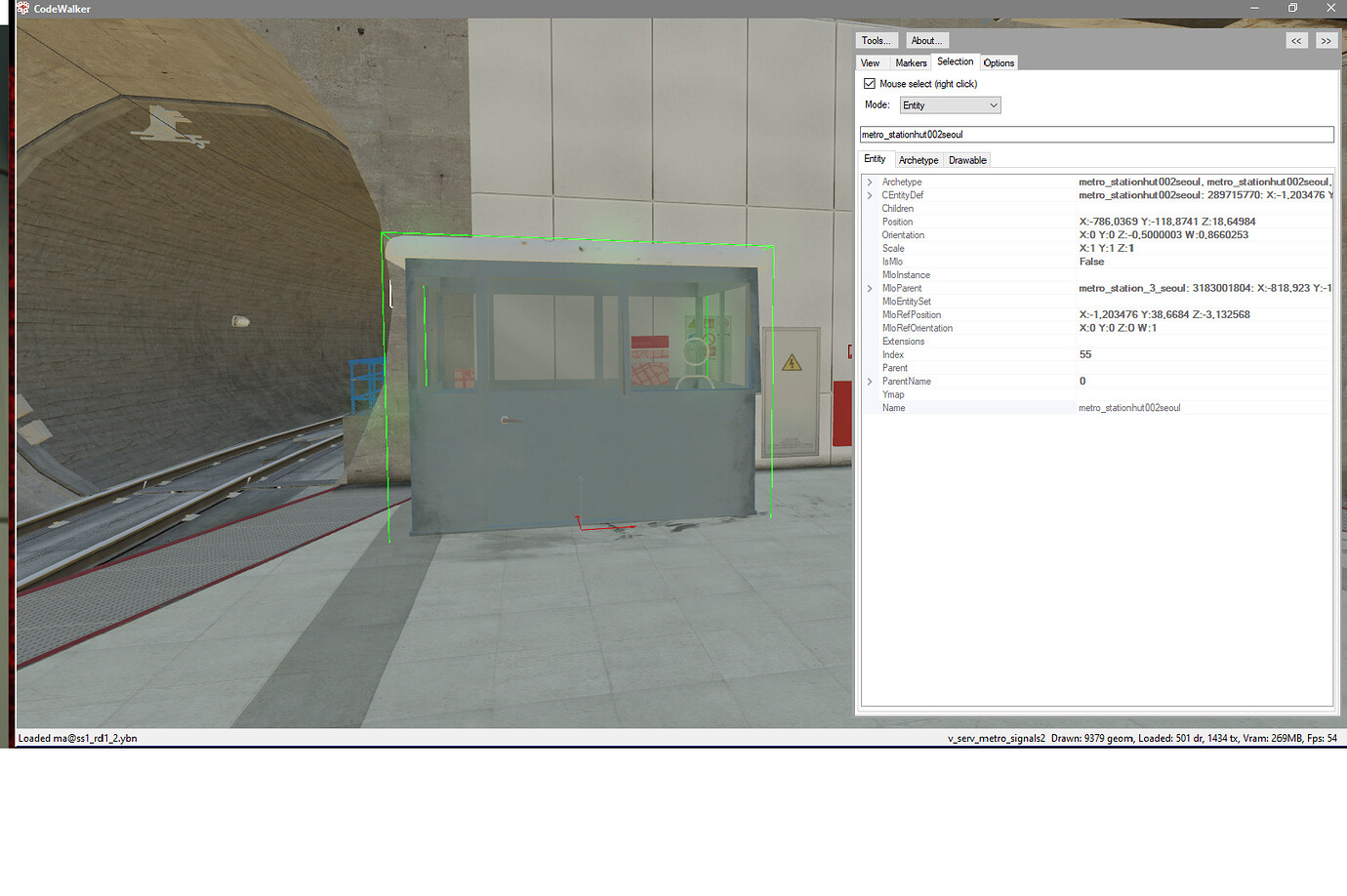This screenshot has width=1347, height=896.
Task: Click the About... button
Action: click(926, 40)
